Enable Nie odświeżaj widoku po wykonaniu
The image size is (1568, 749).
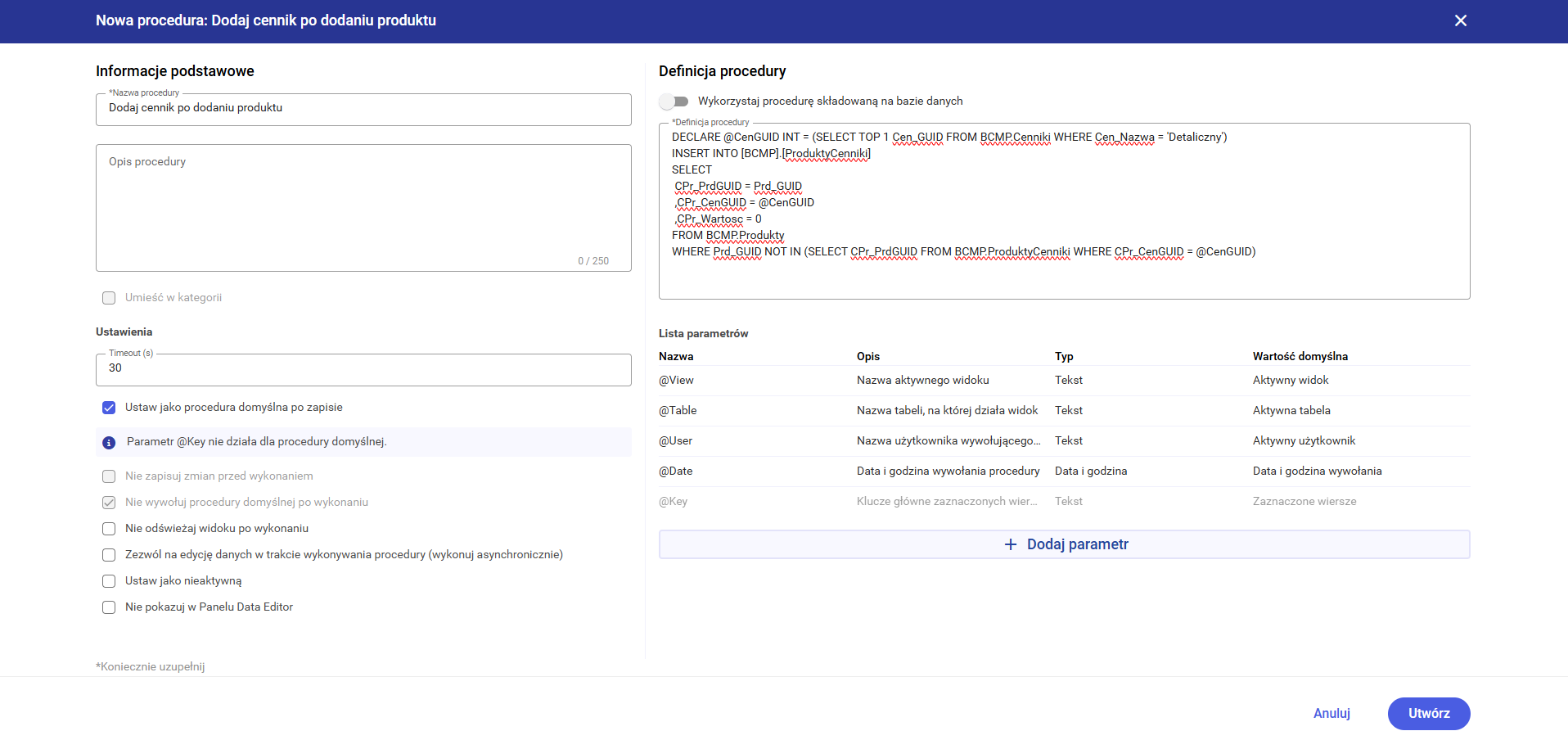[109, 529]
